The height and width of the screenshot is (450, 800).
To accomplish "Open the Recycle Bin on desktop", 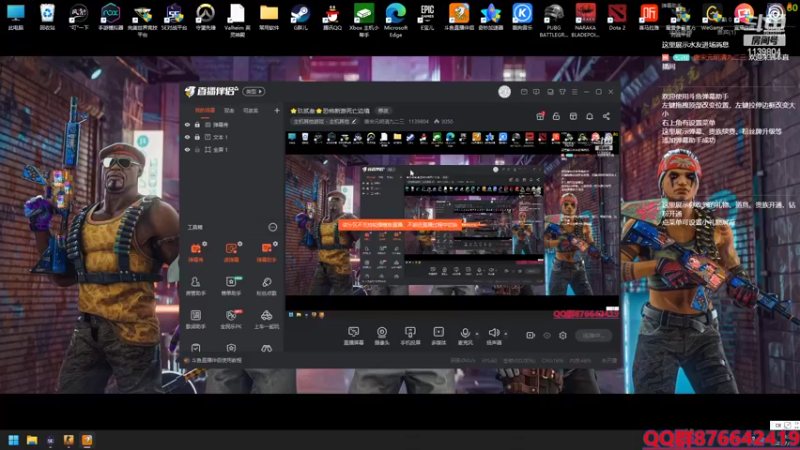I will 47,16.
